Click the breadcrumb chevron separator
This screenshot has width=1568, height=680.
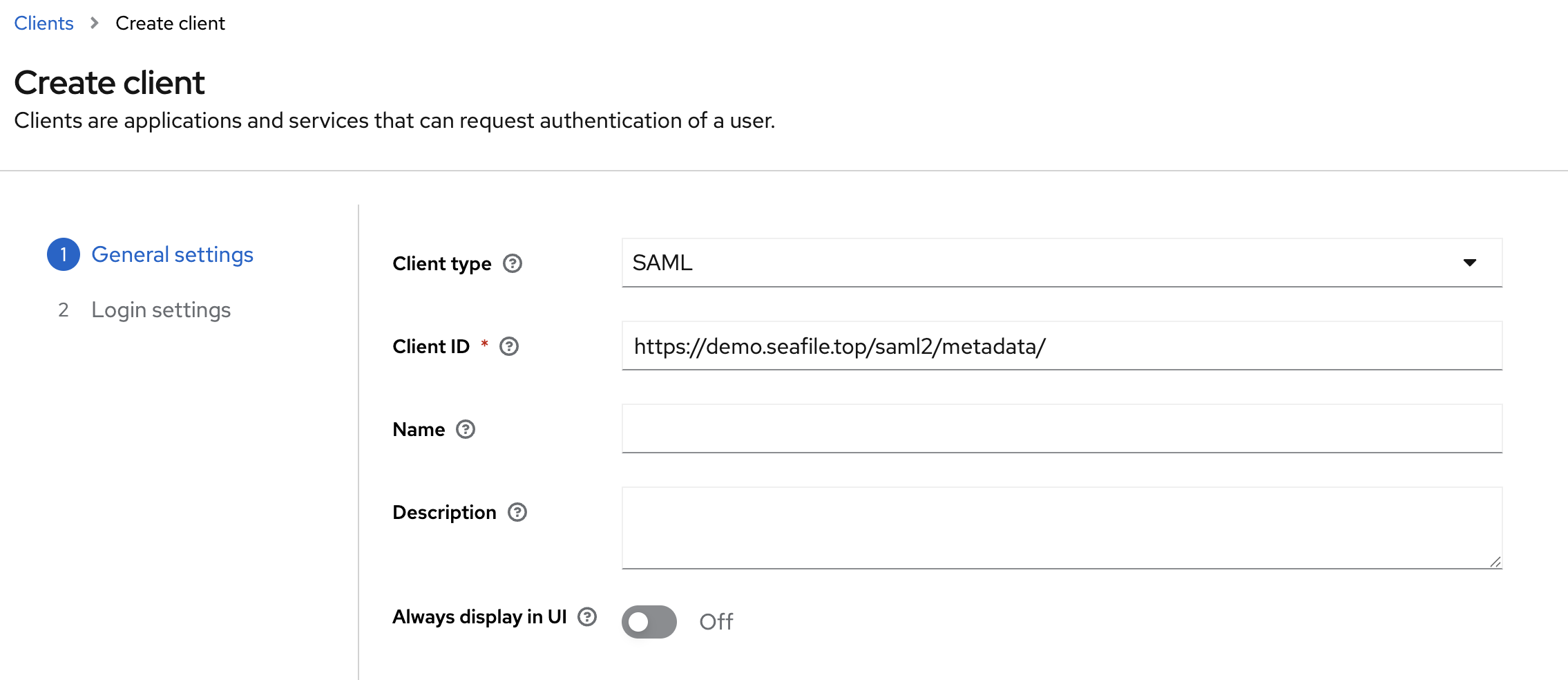pos(95,23)
